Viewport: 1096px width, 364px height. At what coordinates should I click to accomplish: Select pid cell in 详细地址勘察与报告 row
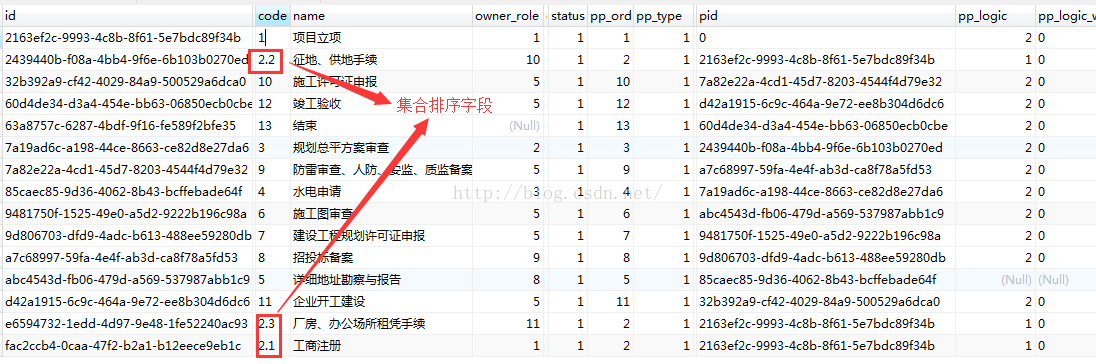(x=825, y=279)
